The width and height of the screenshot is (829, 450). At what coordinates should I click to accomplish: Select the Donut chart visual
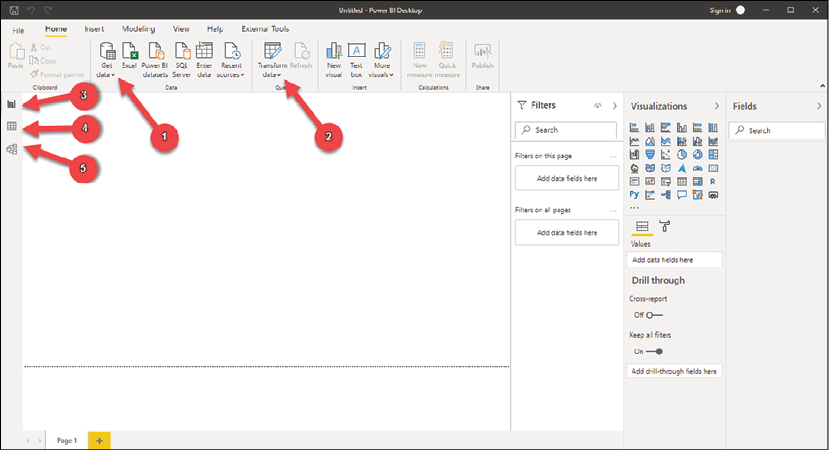pyautogui.click(x=698, y=154)
